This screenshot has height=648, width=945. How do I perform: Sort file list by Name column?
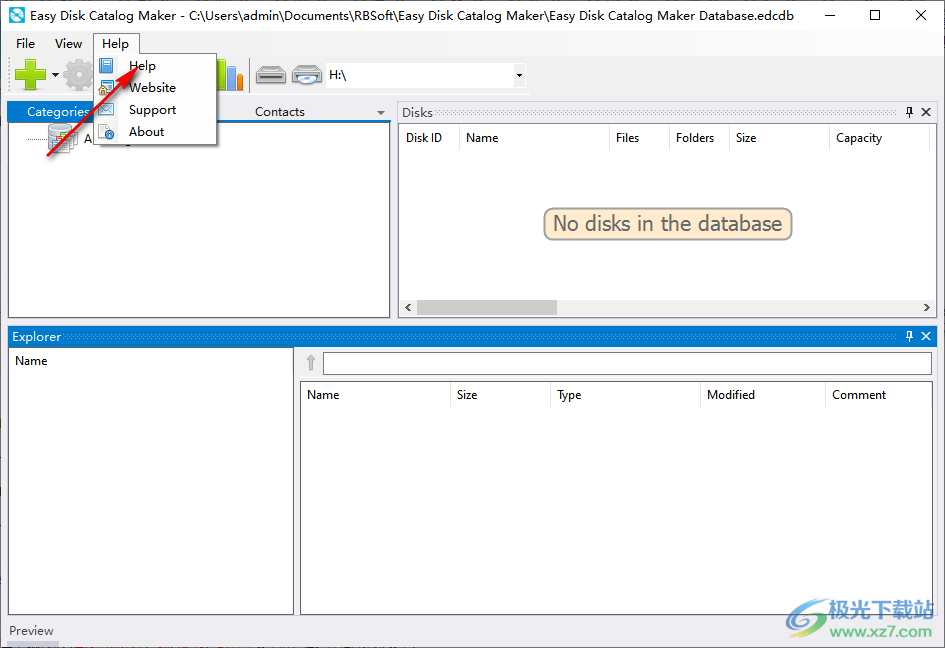375,395
